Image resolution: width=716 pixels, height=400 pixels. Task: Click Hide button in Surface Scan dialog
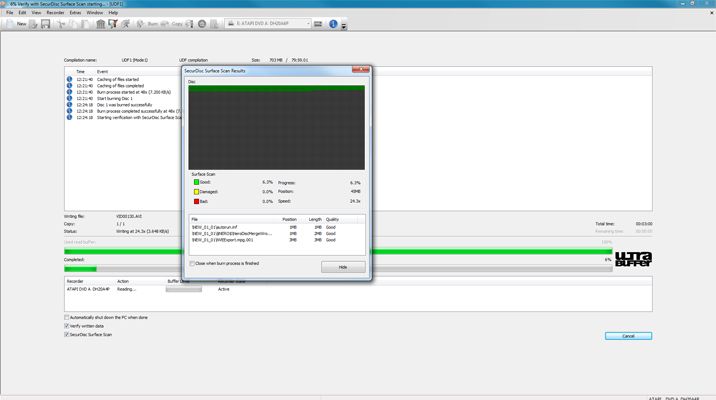tap(343, 267)
